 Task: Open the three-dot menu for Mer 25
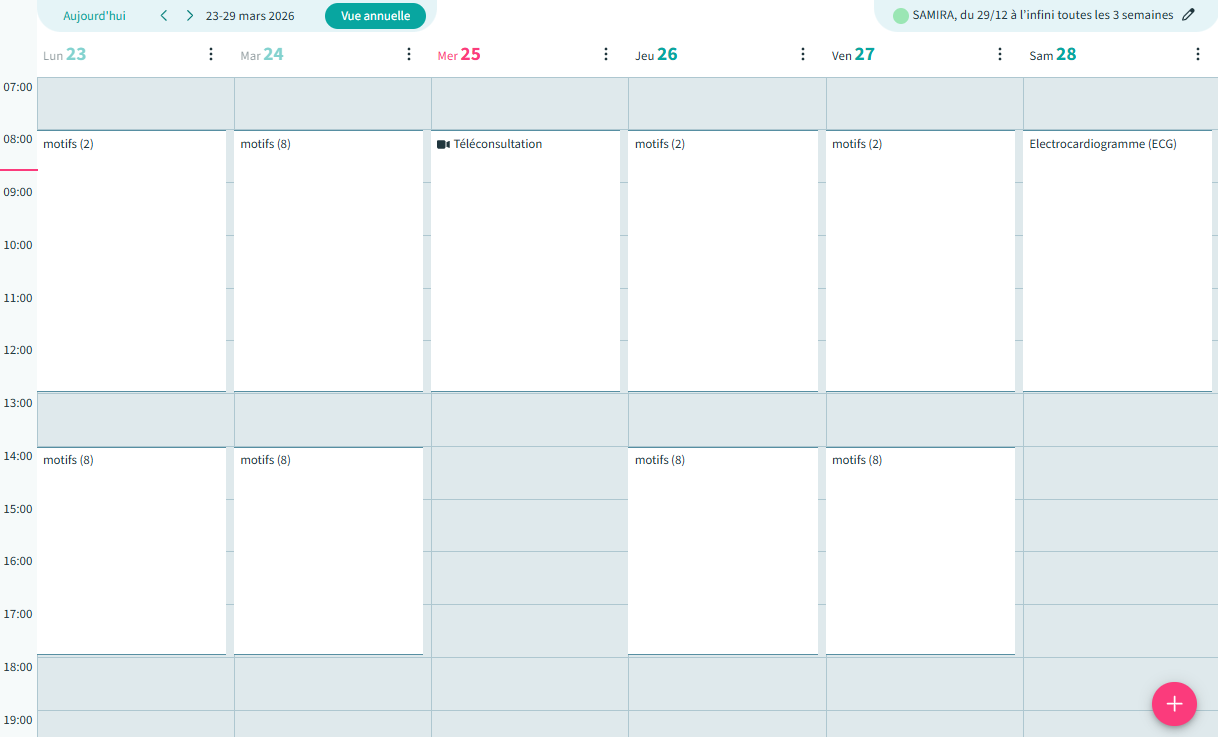pos(605,54)
